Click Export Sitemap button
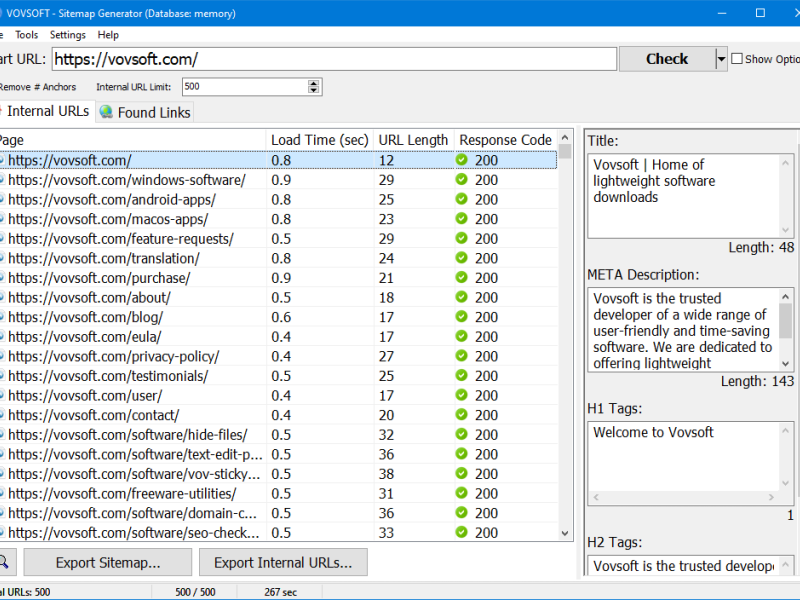 pyautogui.click(x=108, y=562)
